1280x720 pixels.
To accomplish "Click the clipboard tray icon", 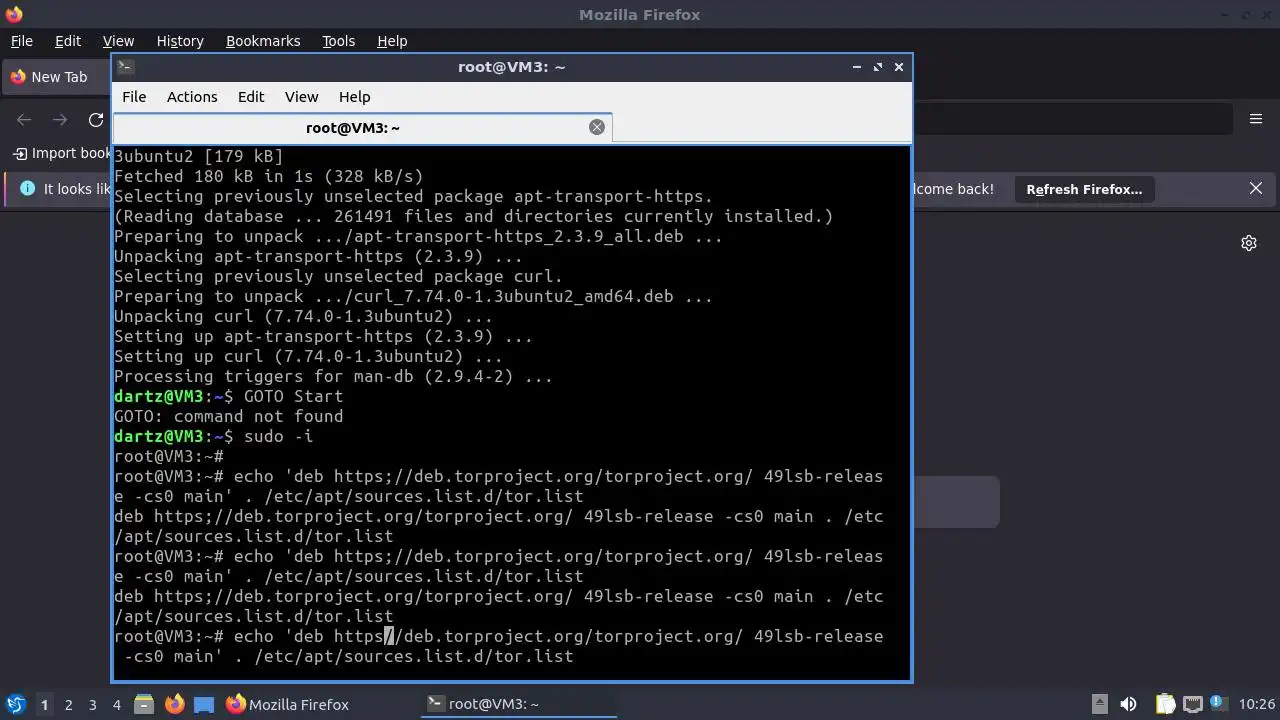I will 1165,704.
